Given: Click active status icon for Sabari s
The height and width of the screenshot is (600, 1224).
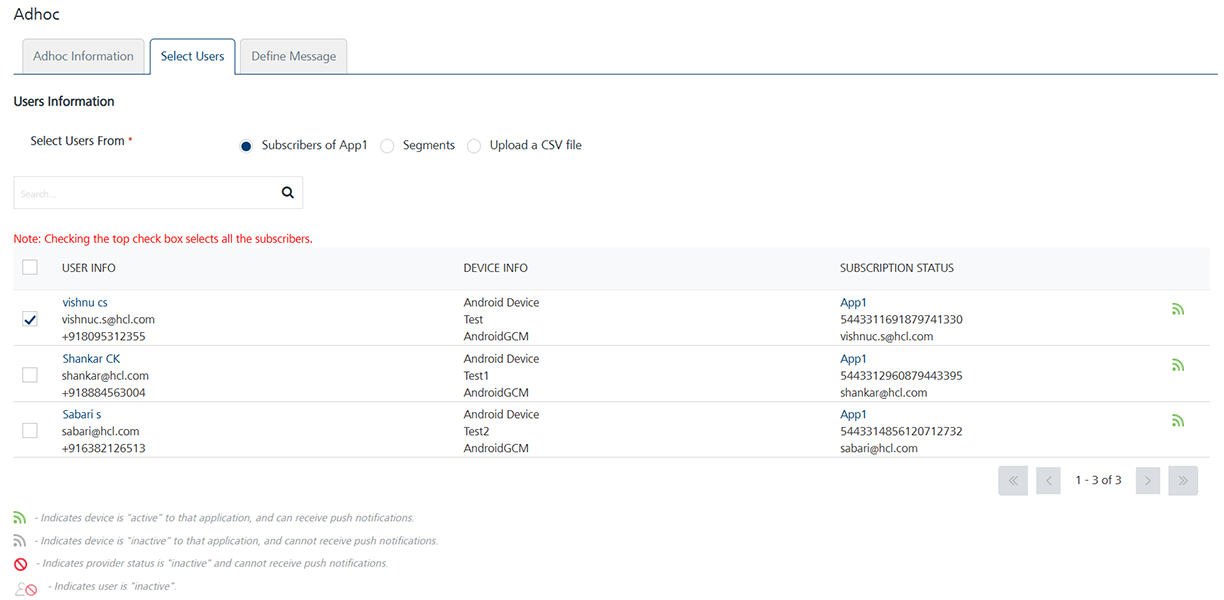Looking at the screenshot, I should point(1177,421).
